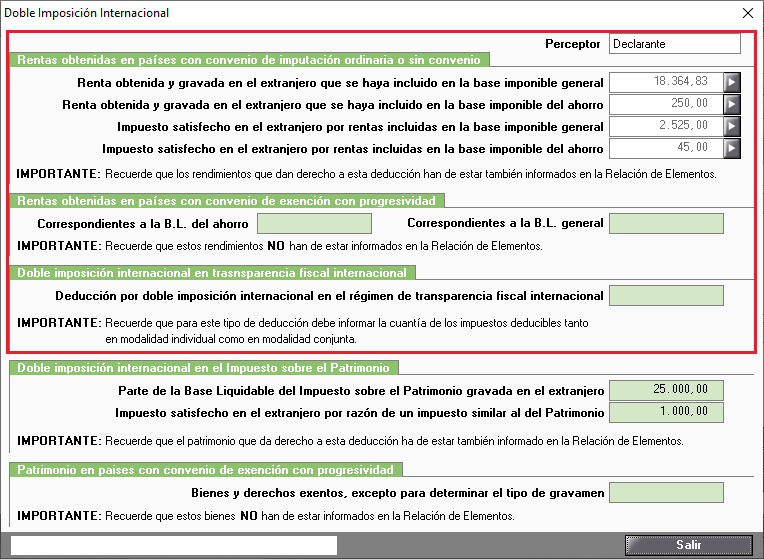Click the white status box at bottom left
The width and height of the screenshot is (764, 559).
174,545
